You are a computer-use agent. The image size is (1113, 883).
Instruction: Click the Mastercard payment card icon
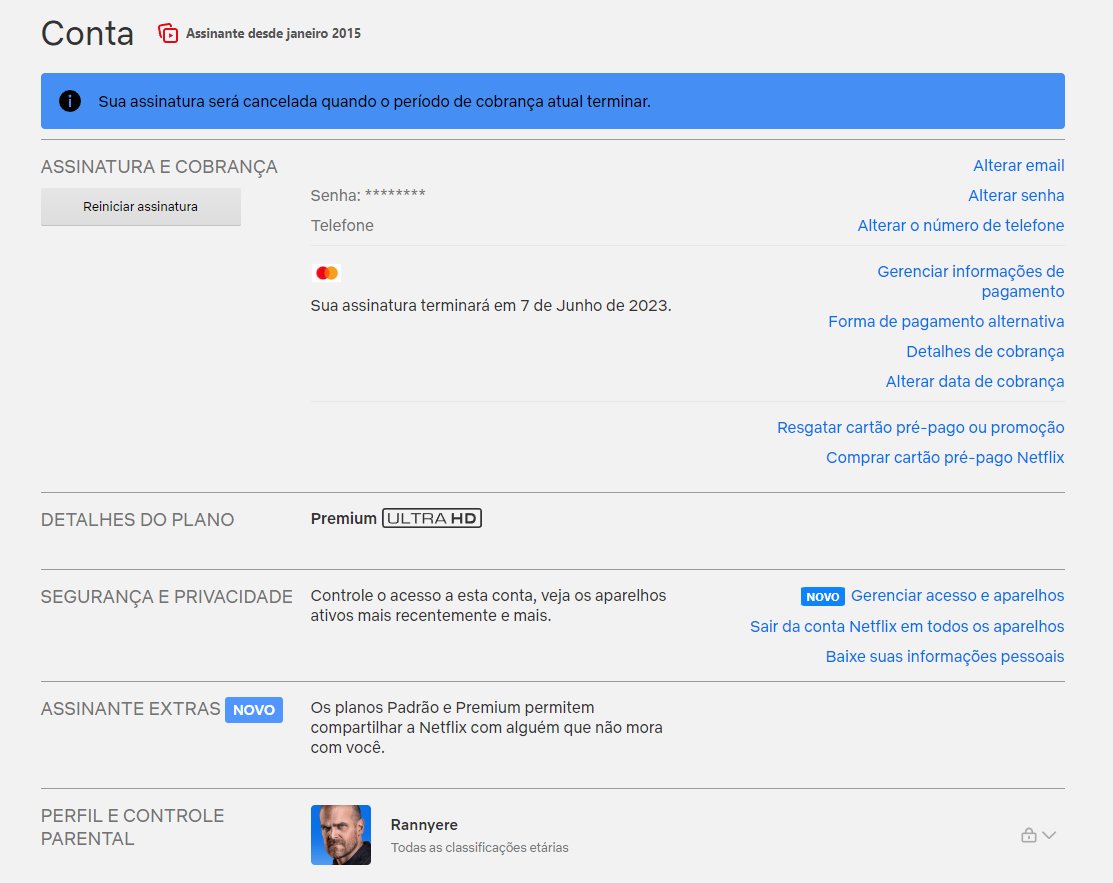tap(327, 273)
